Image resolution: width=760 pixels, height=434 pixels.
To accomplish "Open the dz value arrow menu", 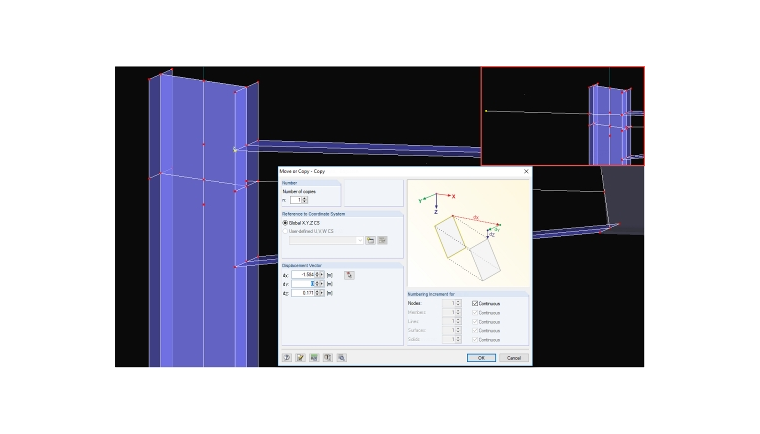I will (322, 293).
